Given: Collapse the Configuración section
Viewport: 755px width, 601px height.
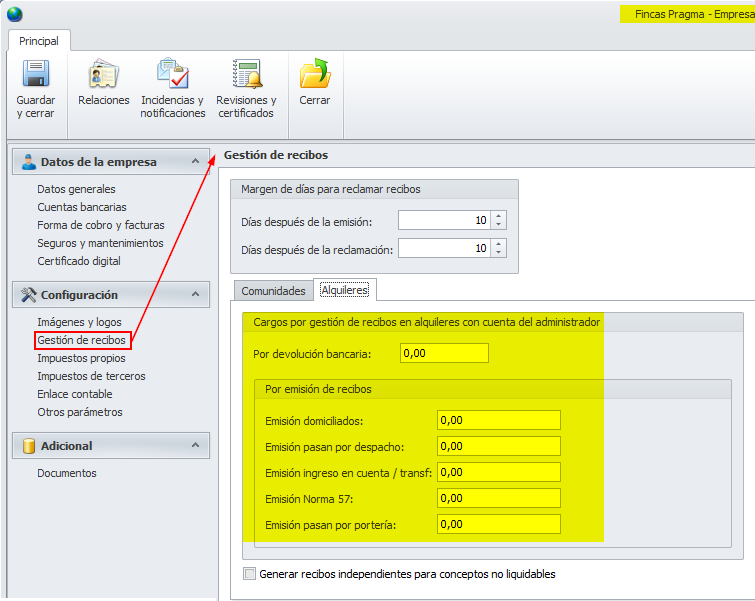Looking at the screenshot, I should tap(195, 295).
